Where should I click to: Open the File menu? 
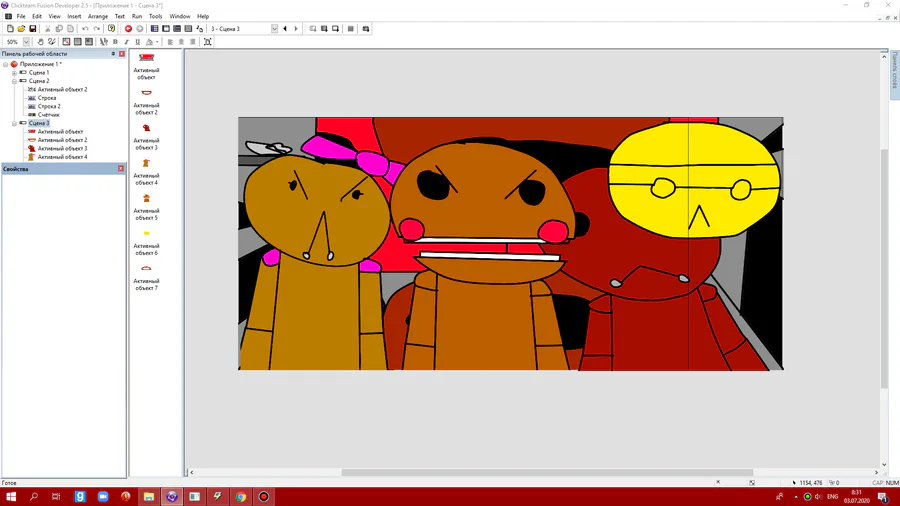click(x=21, y=17)
